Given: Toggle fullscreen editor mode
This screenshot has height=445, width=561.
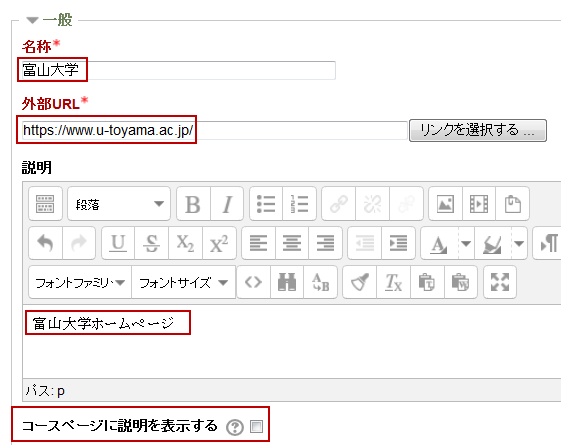Looking at the screenshot, I should coord(500,282).
